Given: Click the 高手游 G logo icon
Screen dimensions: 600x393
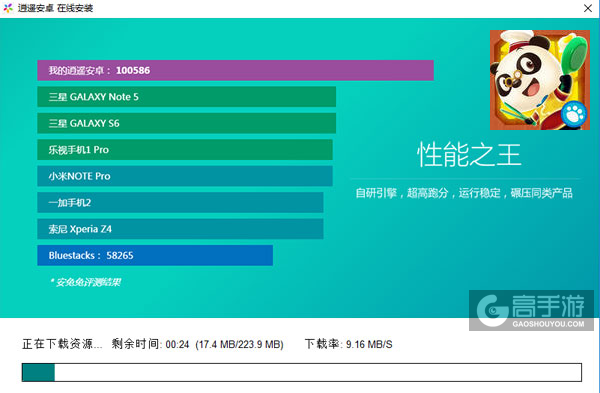Looking at the screenshot, I should 492,310.
